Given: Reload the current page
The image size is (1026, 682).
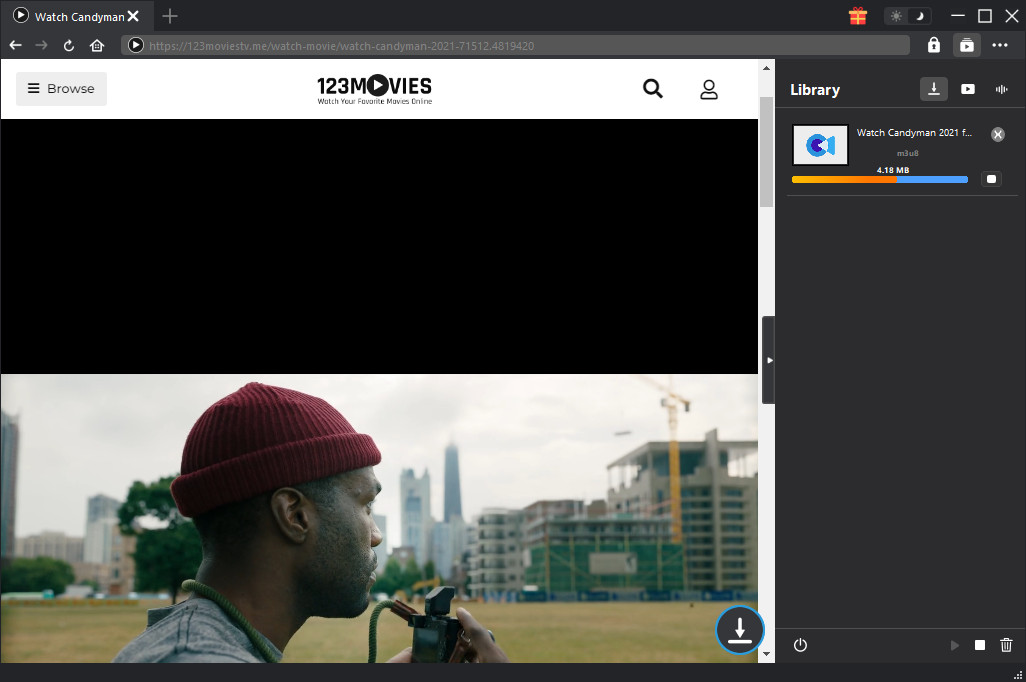Looking at the screenshot, I should click(x=69, y=45).
